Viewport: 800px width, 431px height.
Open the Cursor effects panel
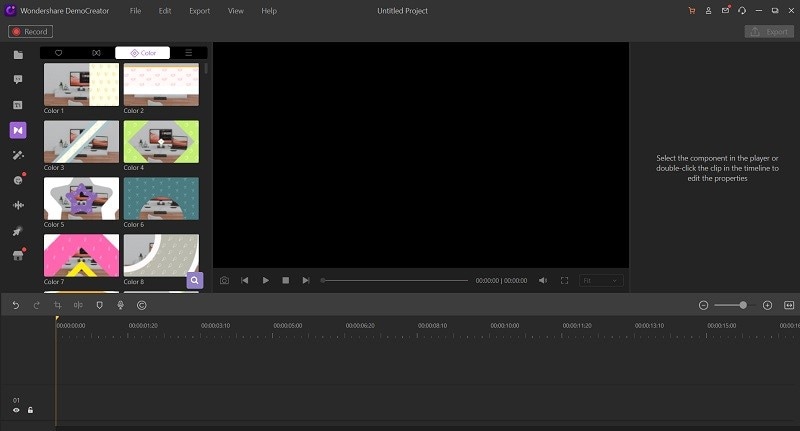[x=18, y=231]
